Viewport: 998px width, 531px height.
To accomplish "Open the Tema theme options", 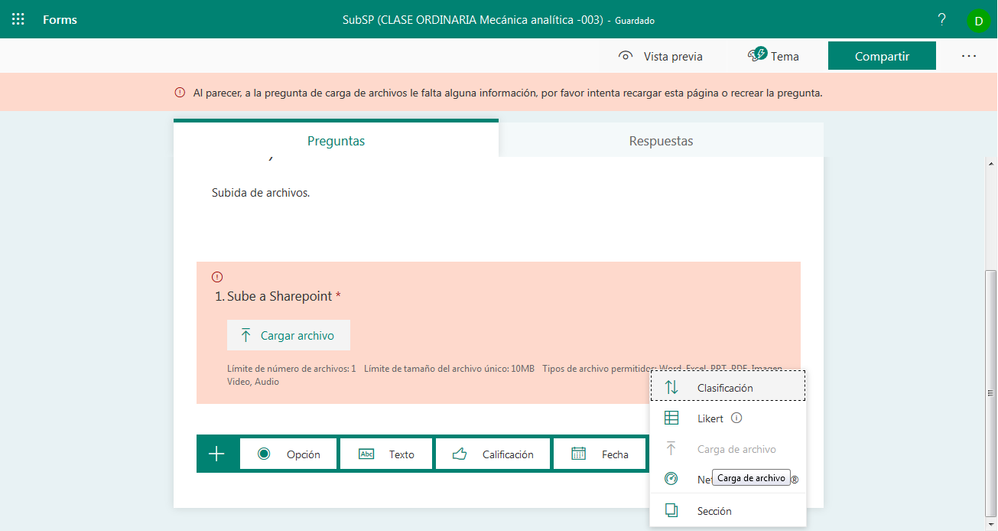I will tap(773, 56).
